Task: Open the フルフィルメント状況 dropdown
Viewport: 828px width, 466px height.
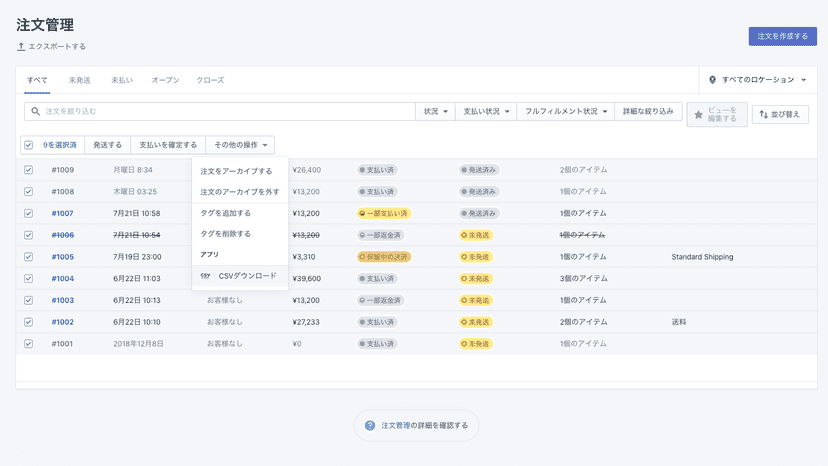Action: 566,111
